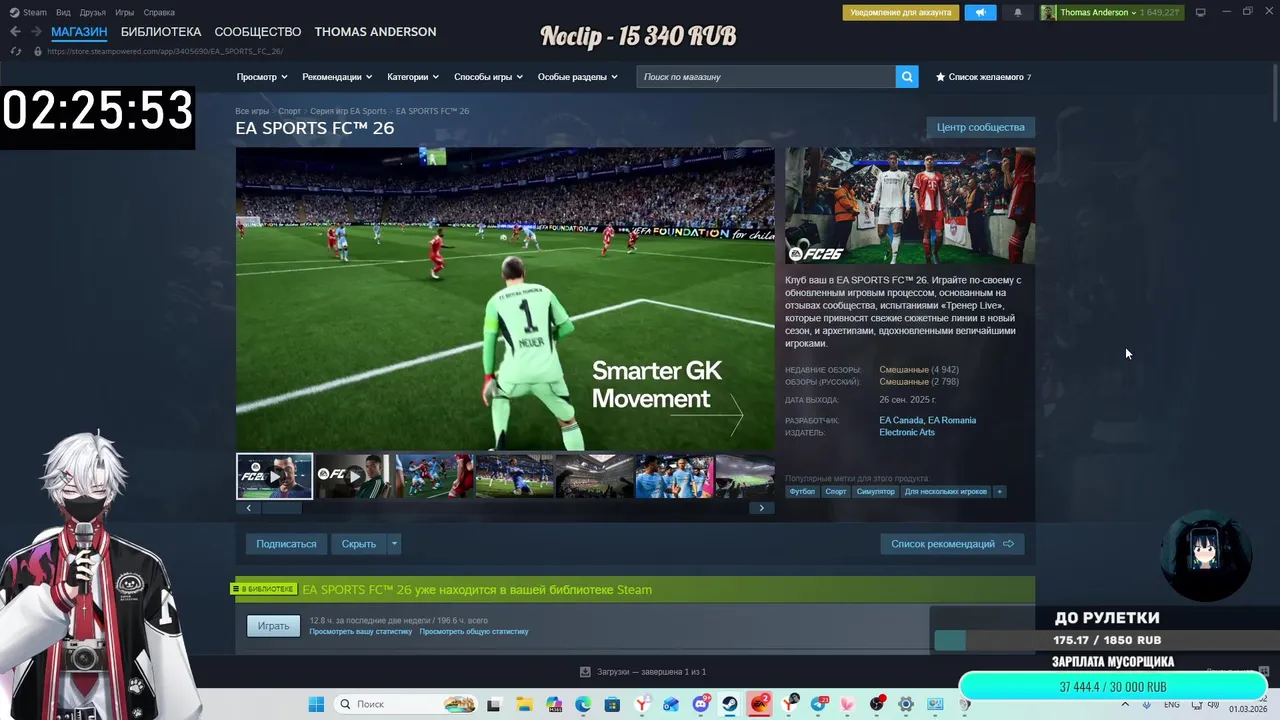This screenshot has height=720, width=1280.
Task: Switch to Big Picture mode monitor icon
Action: 1201,12
